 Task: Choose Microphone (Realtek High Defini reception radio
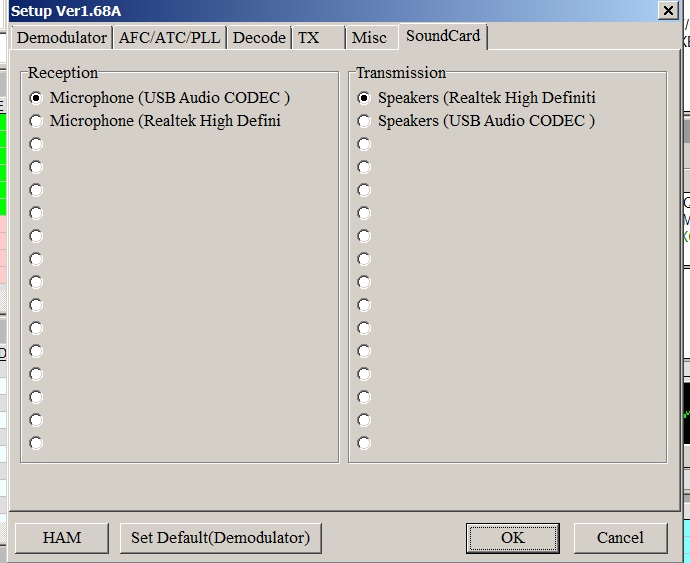point(36,121)
